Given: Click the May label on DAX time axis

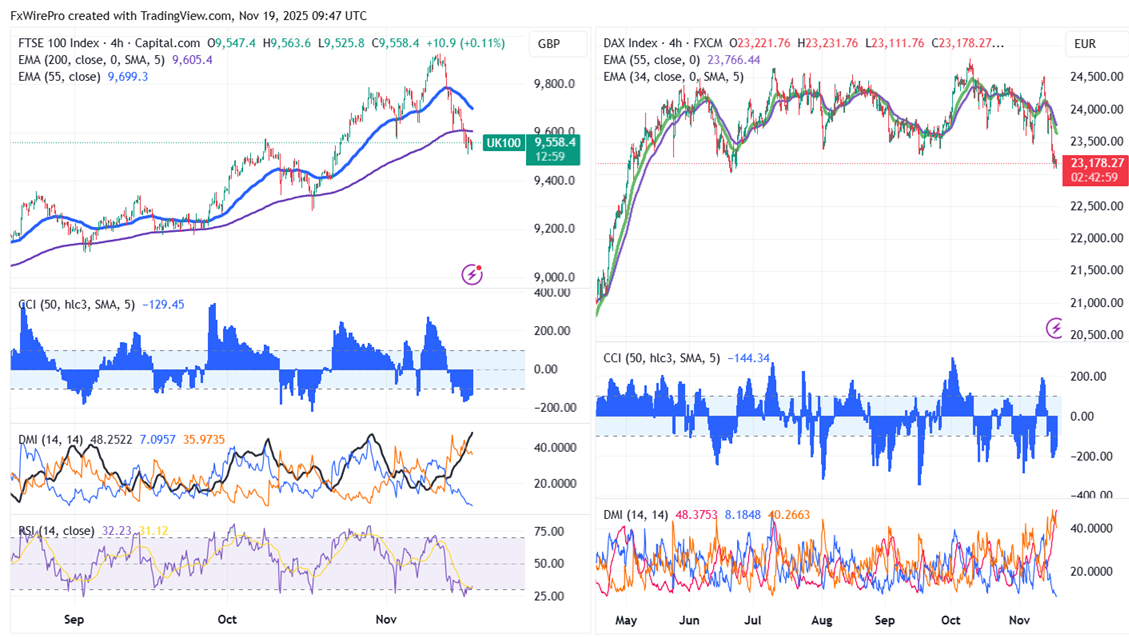Looking at the screenshot, I should 626,620.
